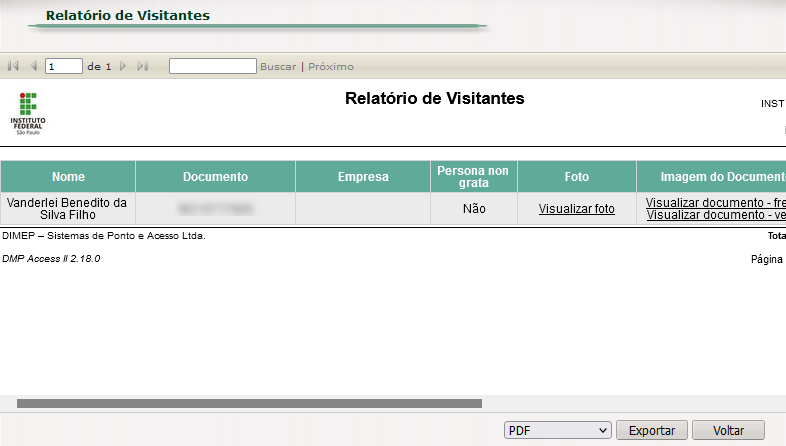786x446 pixels.
Task: Open Visualizar documento - verso link
Action: click(x=716, y=214)
